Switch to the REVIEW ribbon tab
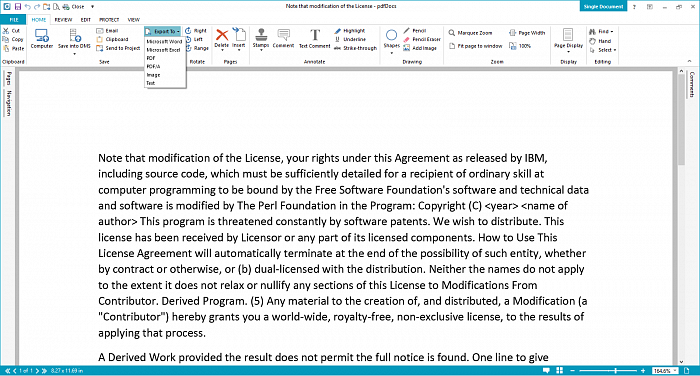The height and width of the screenshot is (376, 700). (x=63, y=20)
